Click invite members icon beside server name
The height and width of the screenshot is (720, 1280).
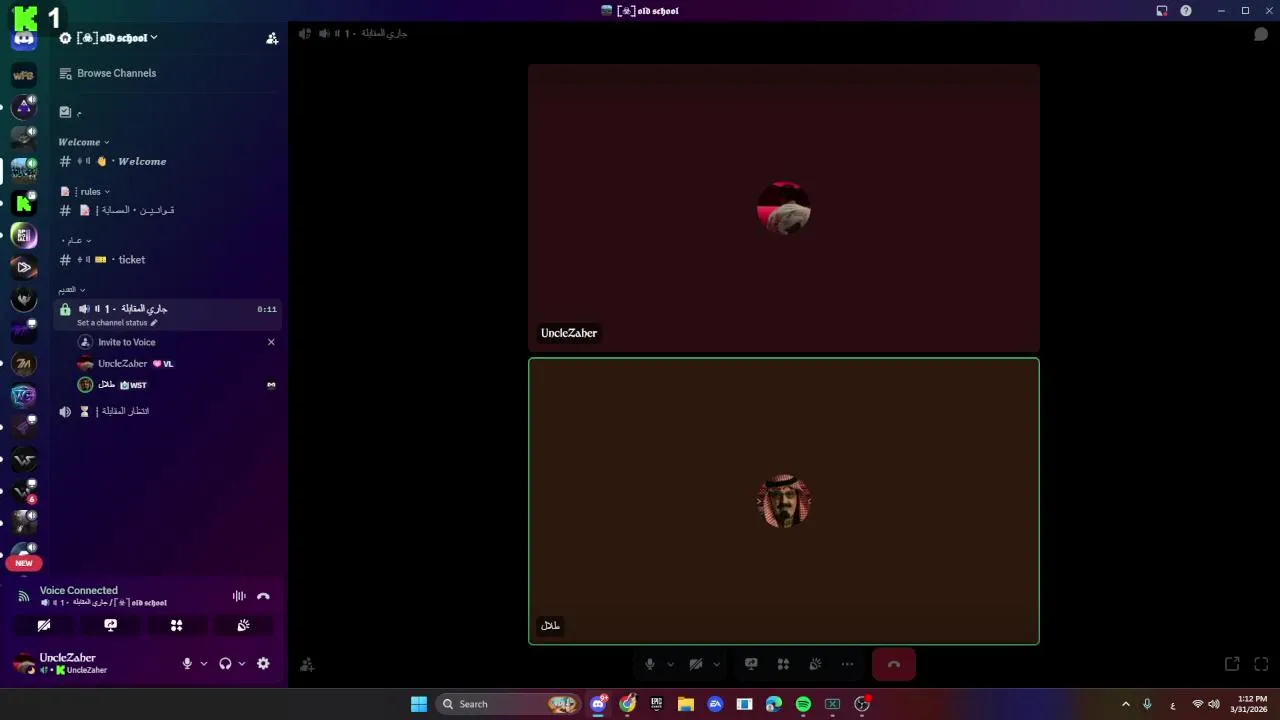tap(272, 38)
